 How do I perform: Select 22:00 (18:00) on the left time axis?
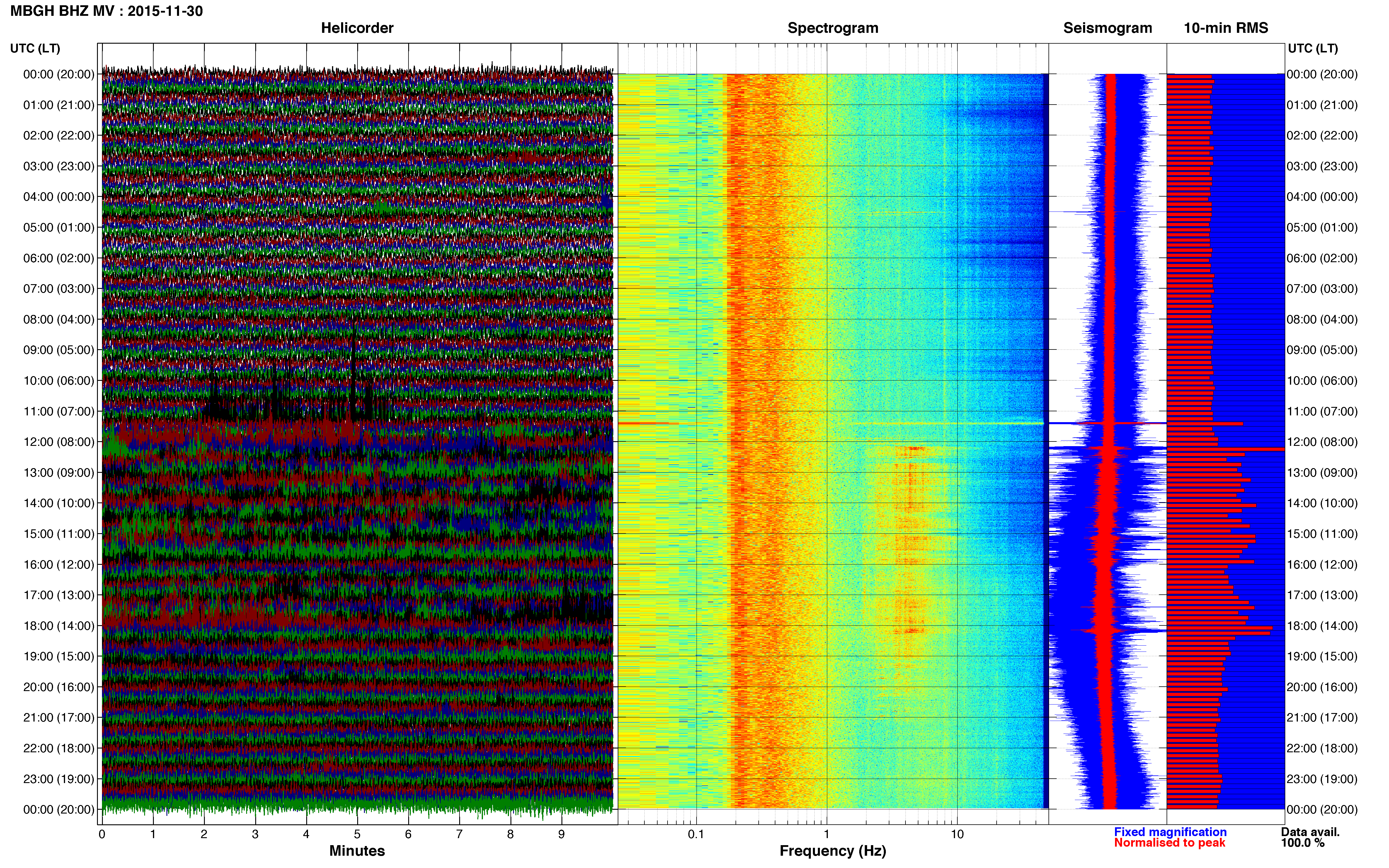(x=59, y=748)
